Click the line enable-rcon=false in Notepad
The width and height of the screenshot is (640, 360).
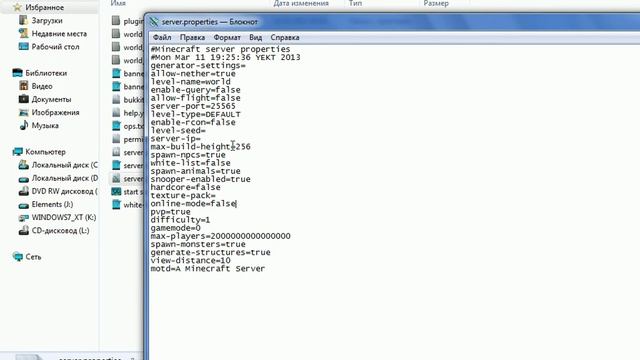(x=193, y=122)
